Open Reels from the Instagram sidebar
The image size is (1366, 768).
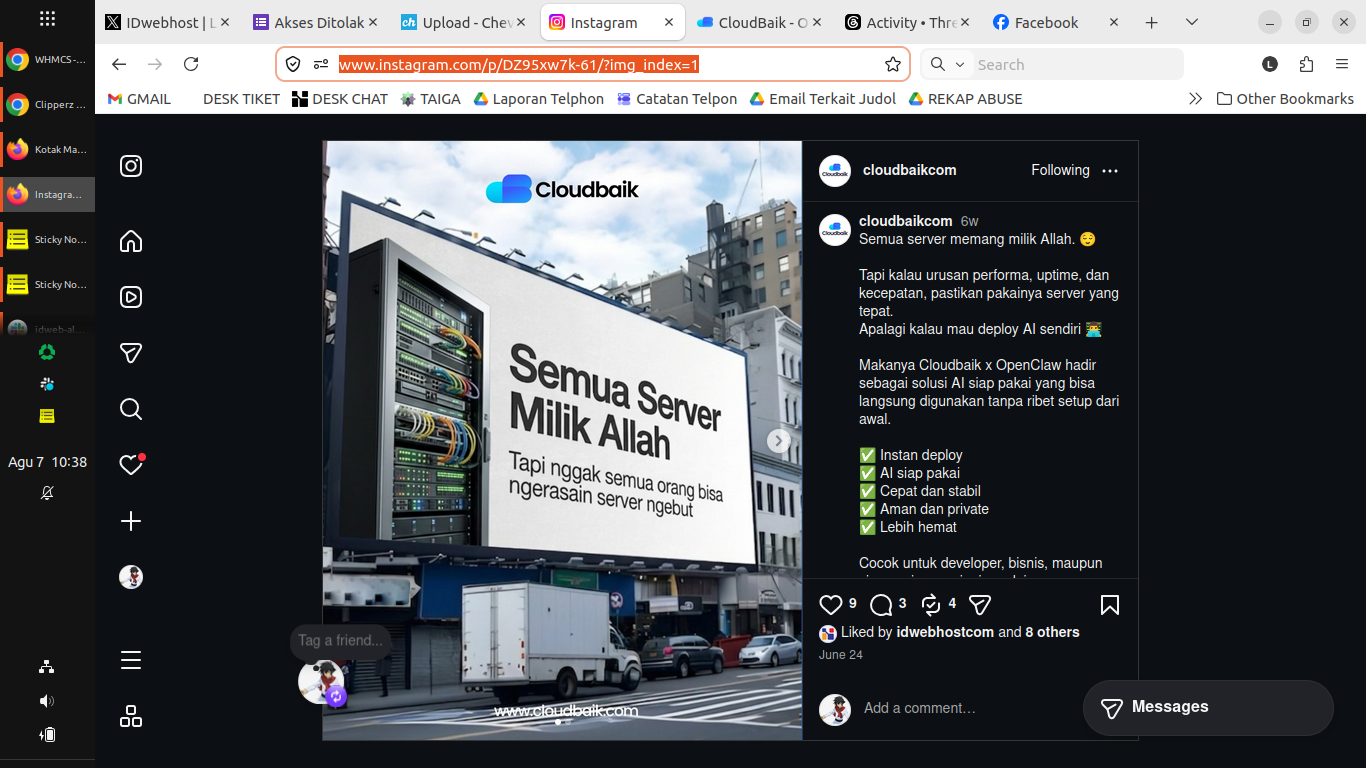coord(131,297)
